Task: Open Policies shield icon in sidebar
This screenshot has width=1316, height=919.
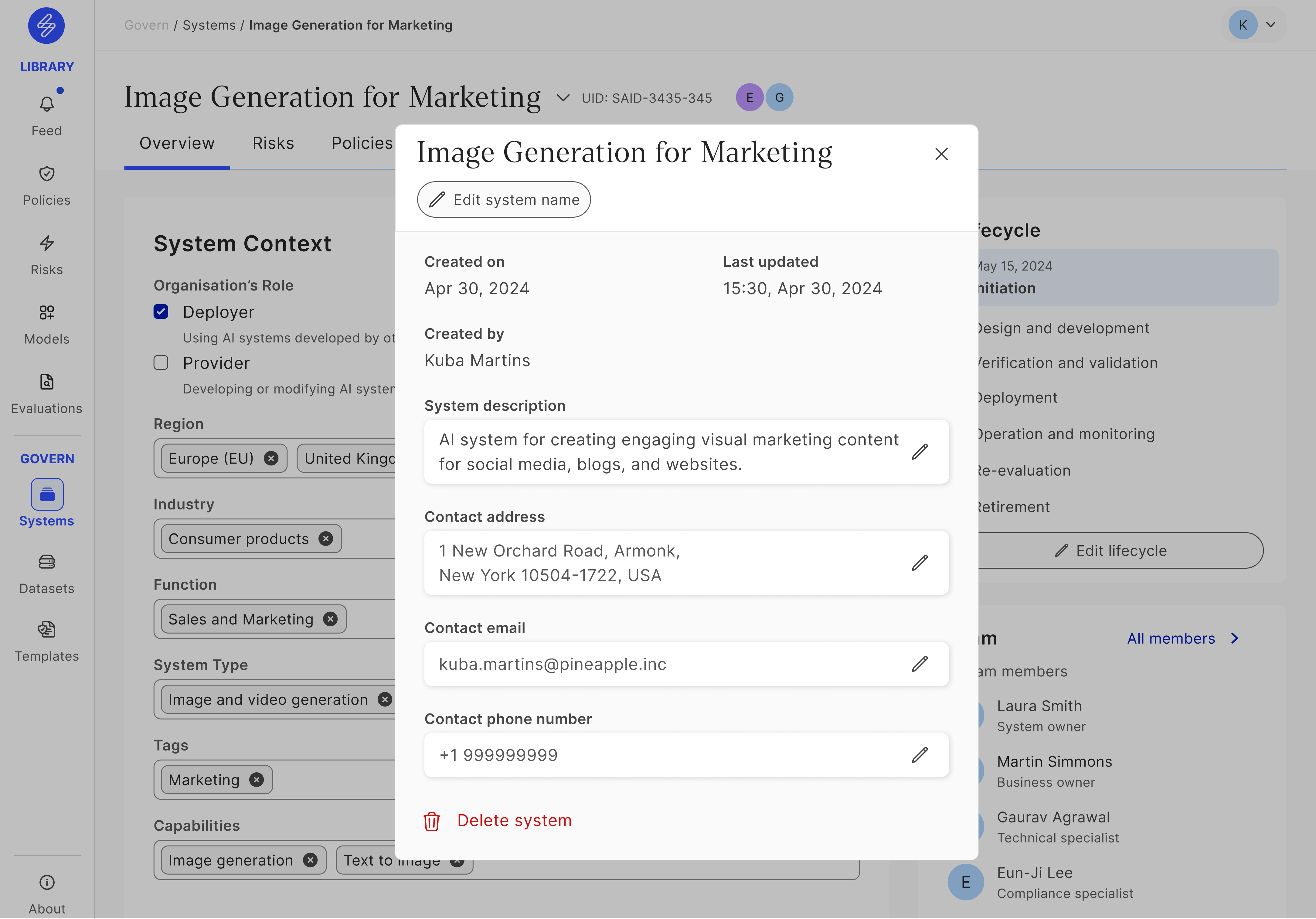Action: pos(47,174)
